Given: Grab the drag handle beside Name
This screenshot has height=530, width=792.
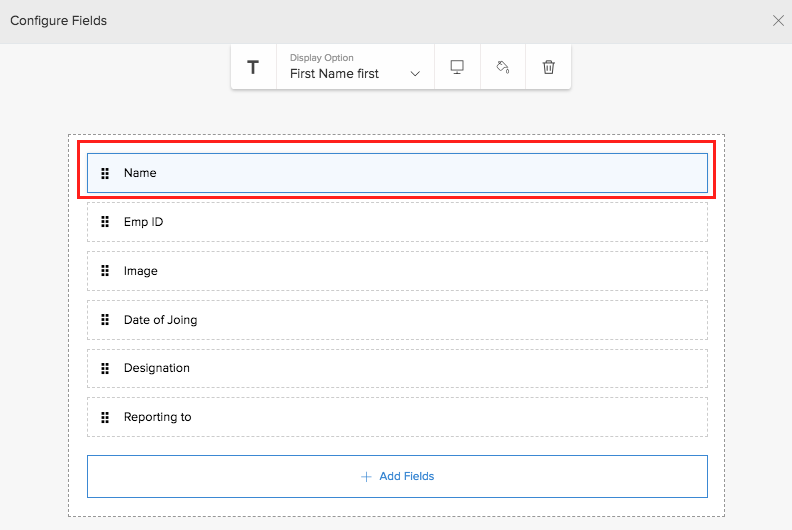Looking at the screenshot, I should (x=105, y=173).
